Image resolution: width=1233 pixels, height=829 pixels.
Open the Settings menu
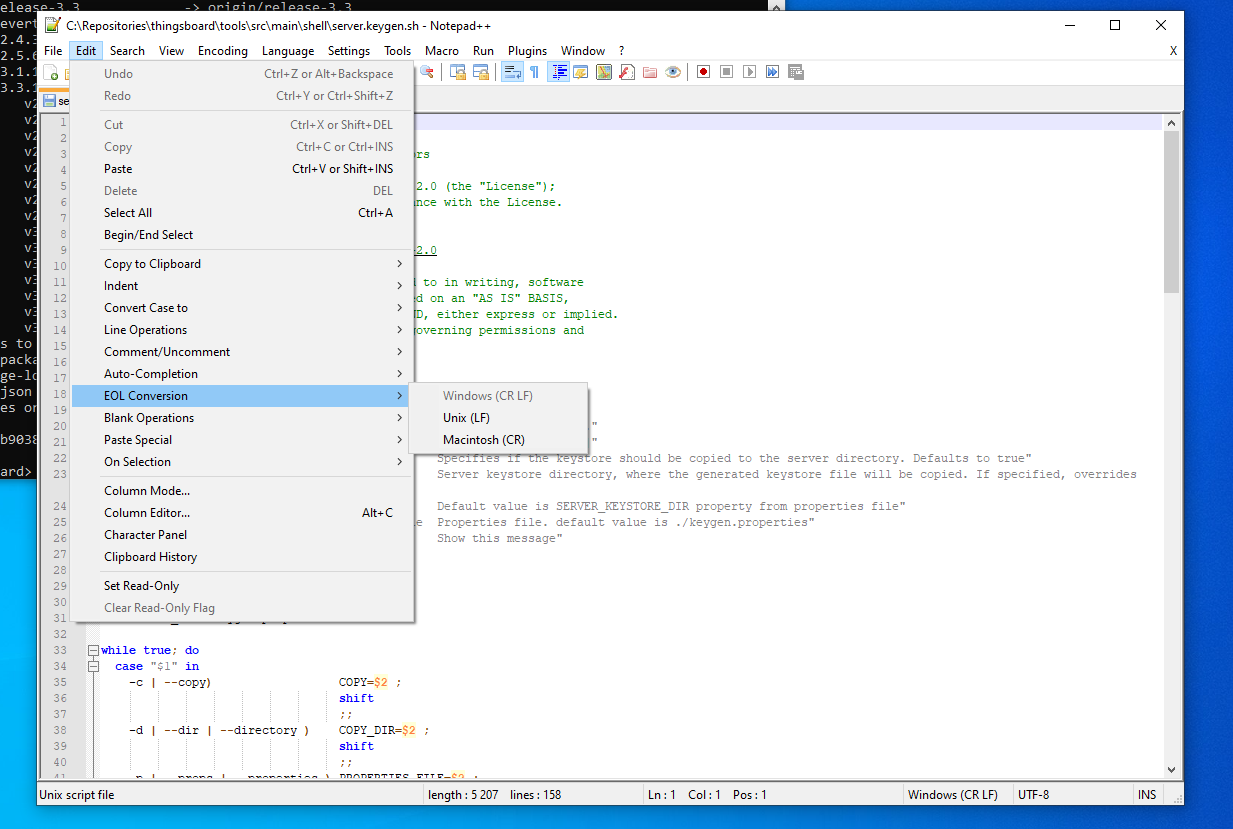(349, 51)
